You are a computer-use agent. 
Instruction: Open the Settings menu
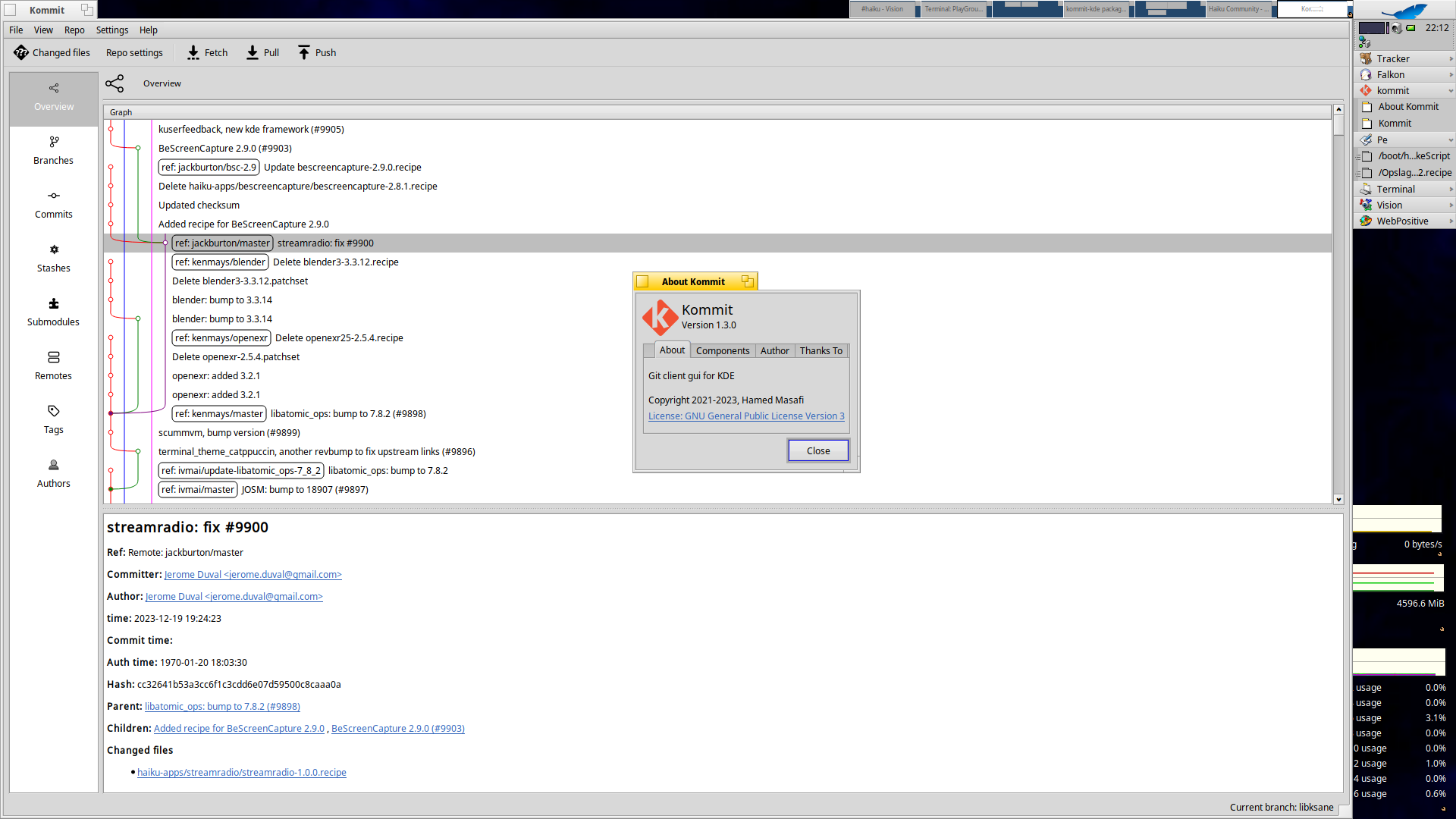(x=112, y=30)
